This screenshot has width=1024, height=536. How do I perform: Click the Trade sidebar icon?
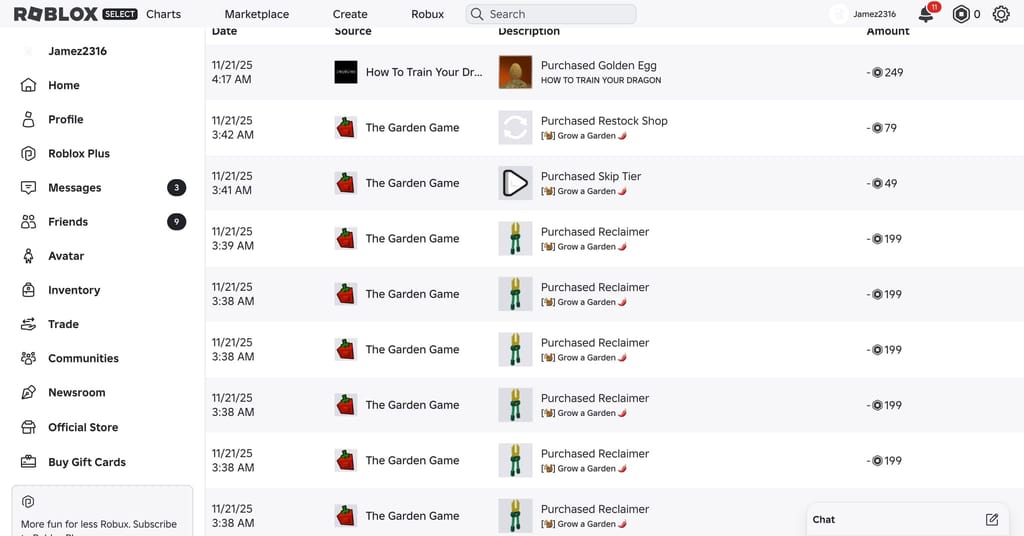coord(28,324)
